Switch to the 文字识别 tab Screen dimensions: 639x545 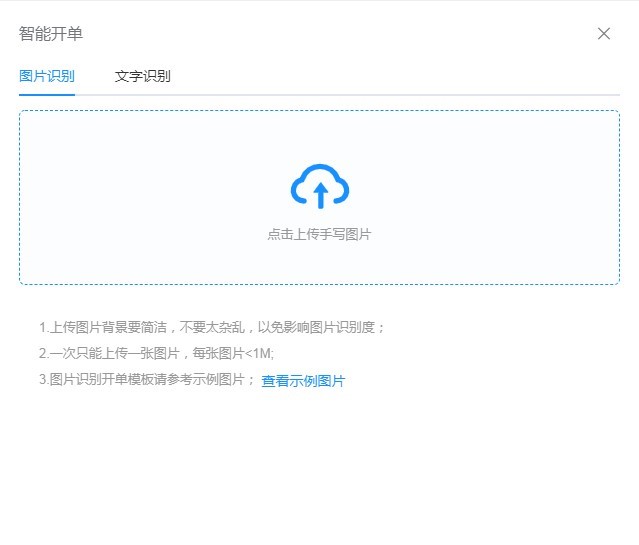point(142,76)
